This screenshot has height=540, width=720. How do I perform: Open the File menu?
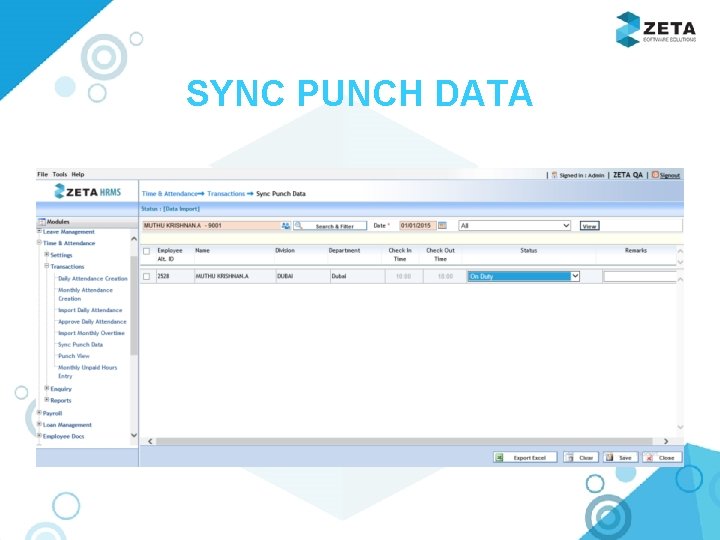click(43, 174)
